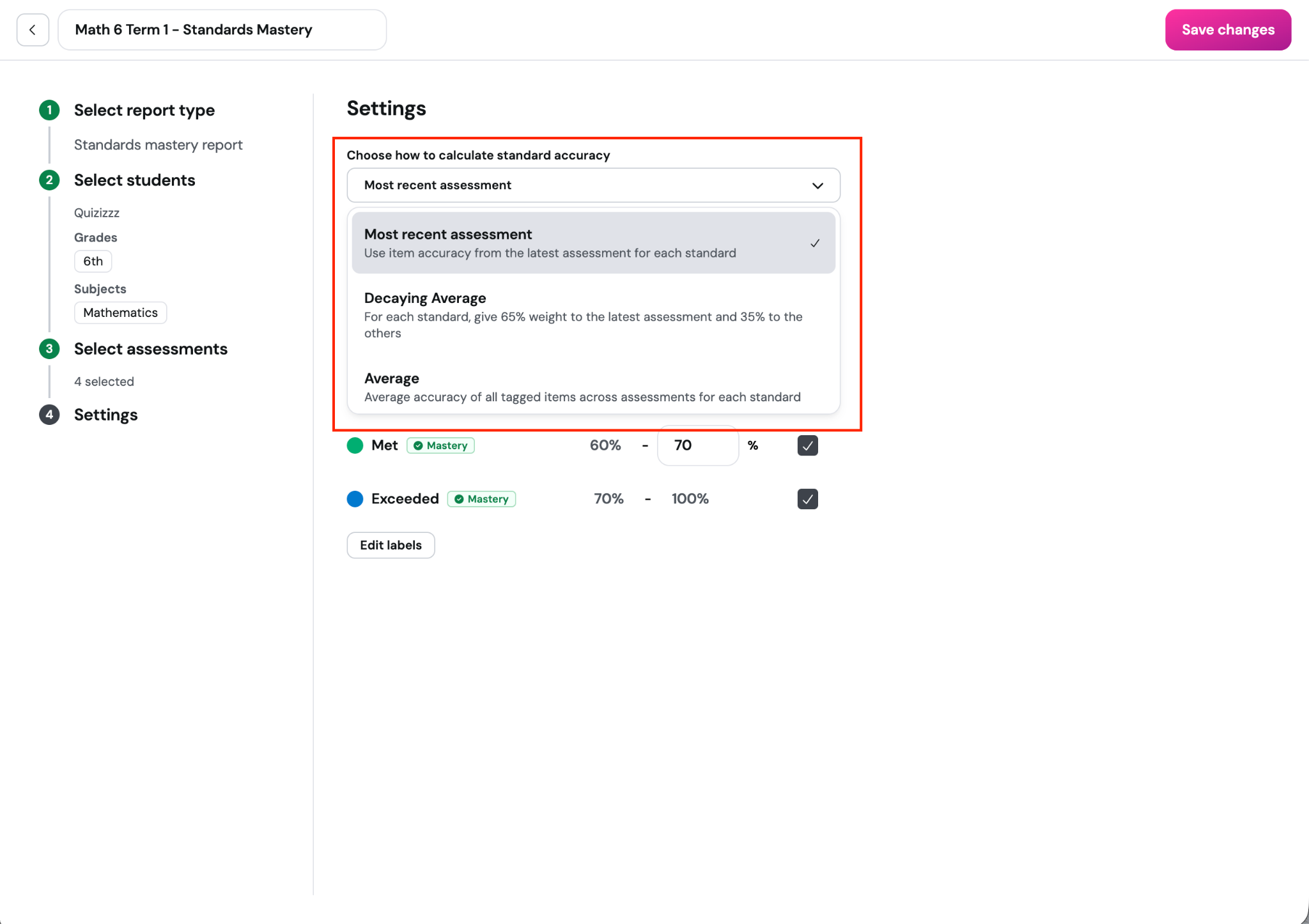The width and height of the screenshot is (1309, 924).
Task: Save changes to the report
Action: 1228,30
